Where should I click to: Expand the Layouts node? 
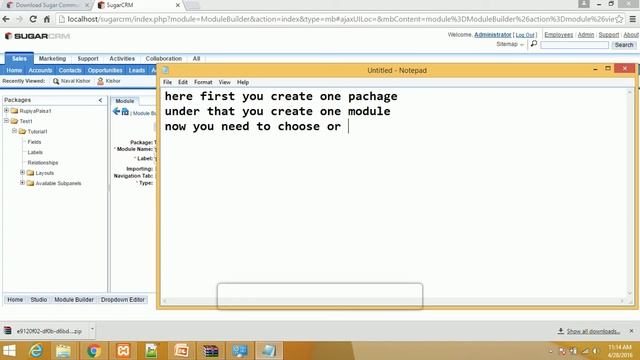[22, 173]
